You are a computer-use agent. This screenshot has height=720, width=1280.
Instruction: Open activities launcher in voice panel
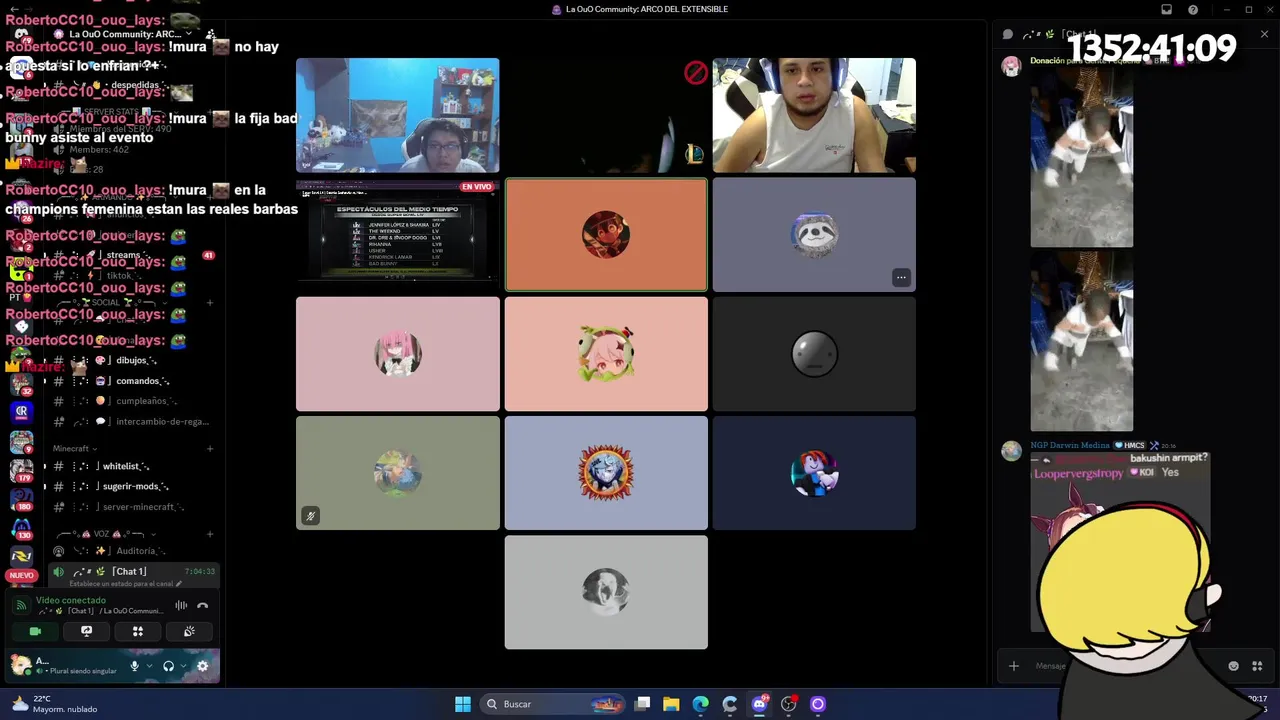(x=138, y=631)
